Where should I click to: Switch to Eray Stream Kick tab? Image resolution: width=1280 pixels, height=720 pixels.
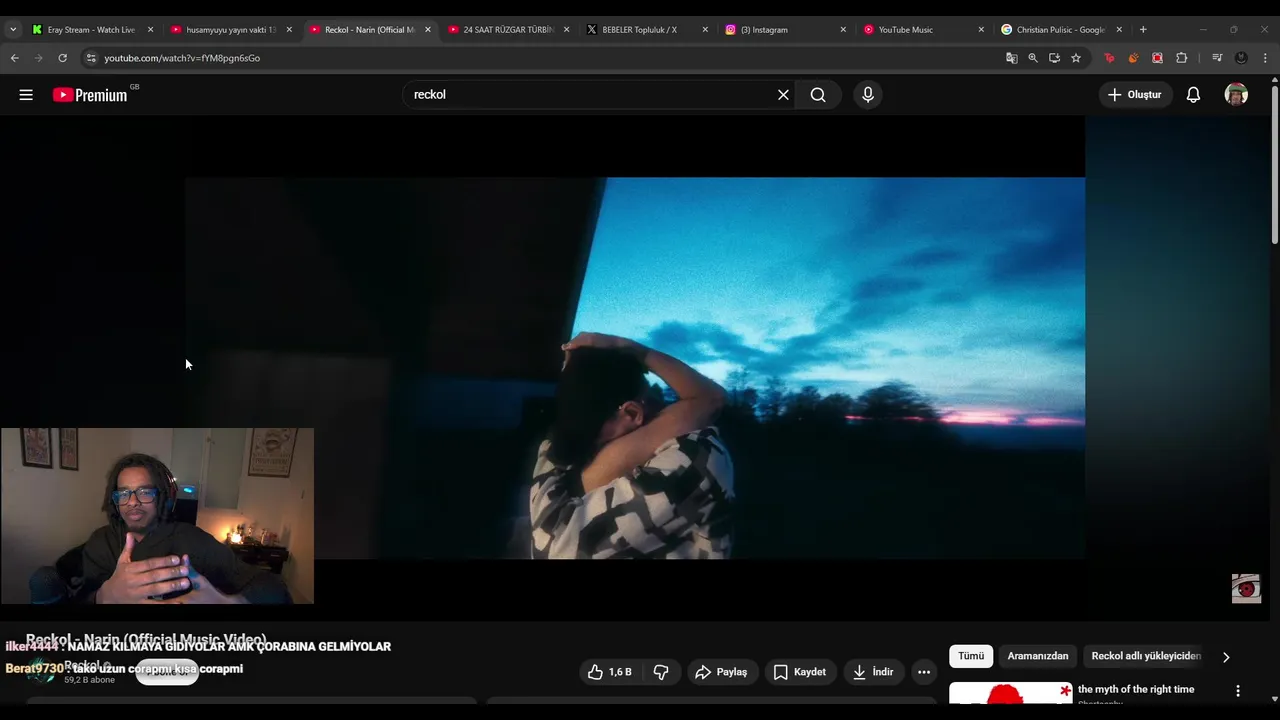[x=90, y=30]
